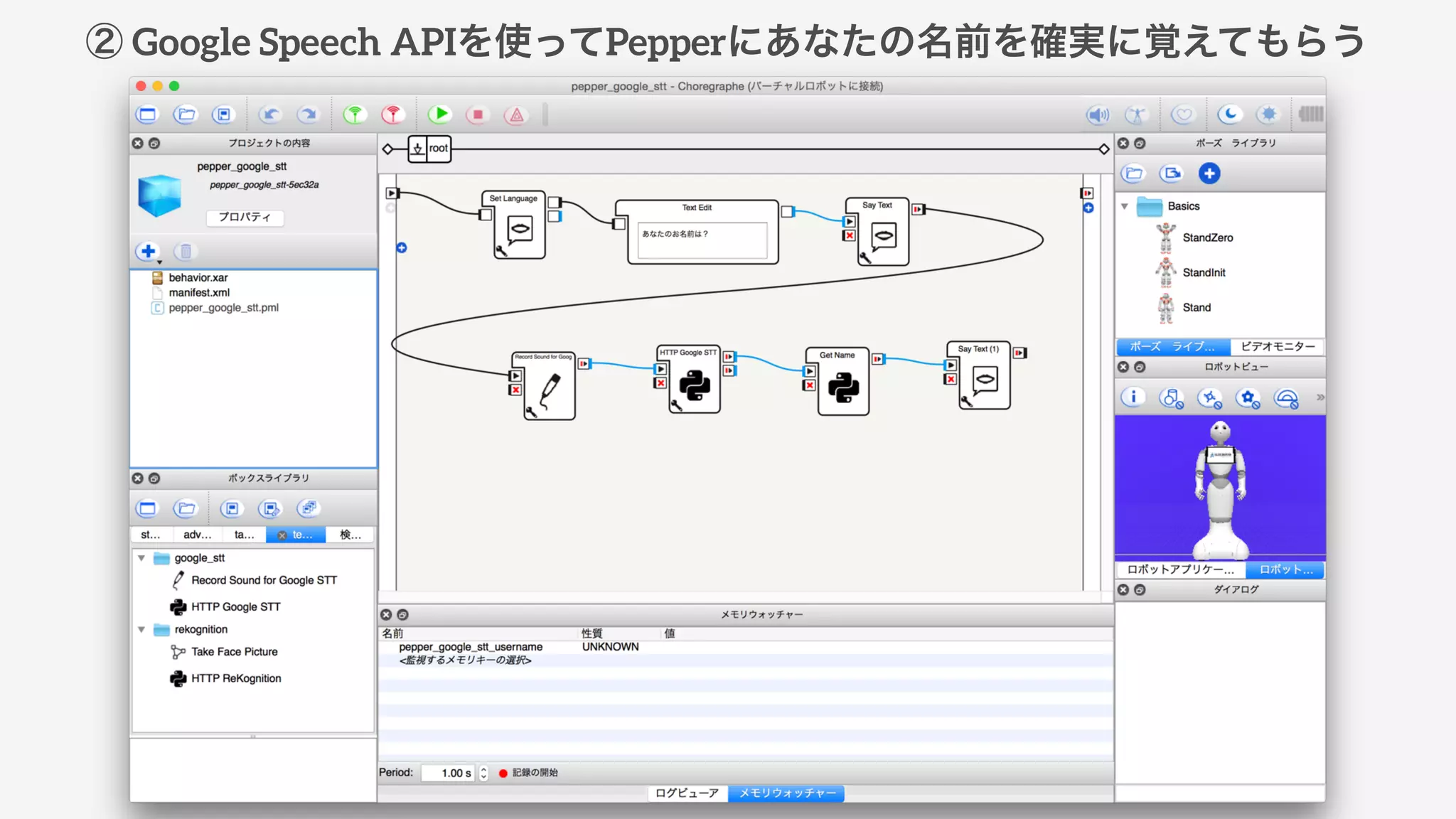Screen dimensions: 1456x819
Task: Add a new pose with blue plus button
Action: click(1209, 173)
